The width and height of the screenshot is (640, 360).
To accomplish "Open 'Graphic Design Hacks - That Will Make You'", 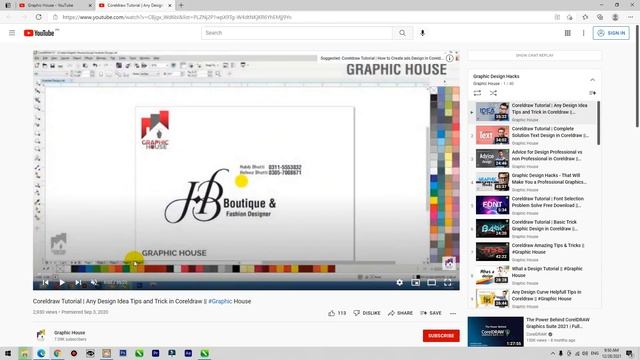I will (533, 182).
